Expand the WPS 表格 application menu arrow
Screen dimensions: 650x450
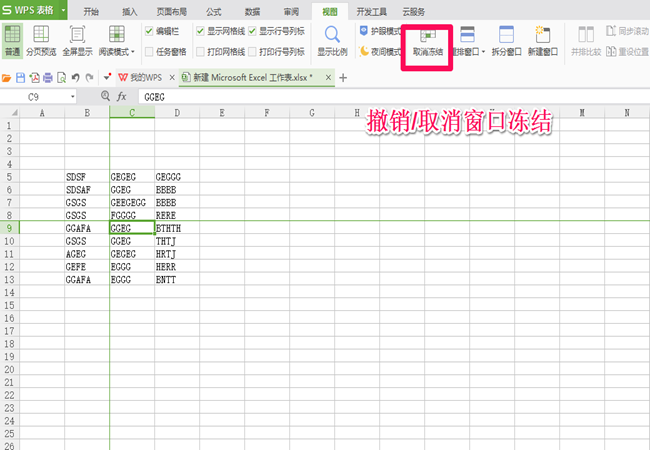63,10
